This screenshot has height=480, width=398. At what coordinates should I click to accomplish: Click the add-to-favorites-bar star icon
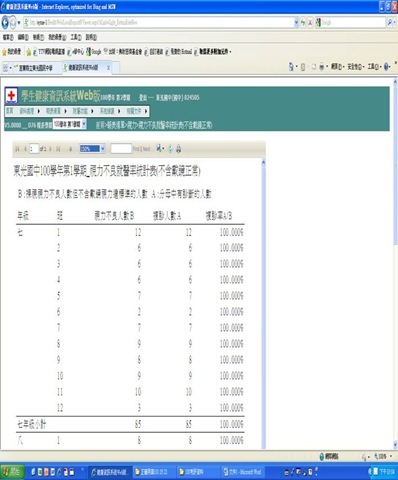click(x=29, y=52)
